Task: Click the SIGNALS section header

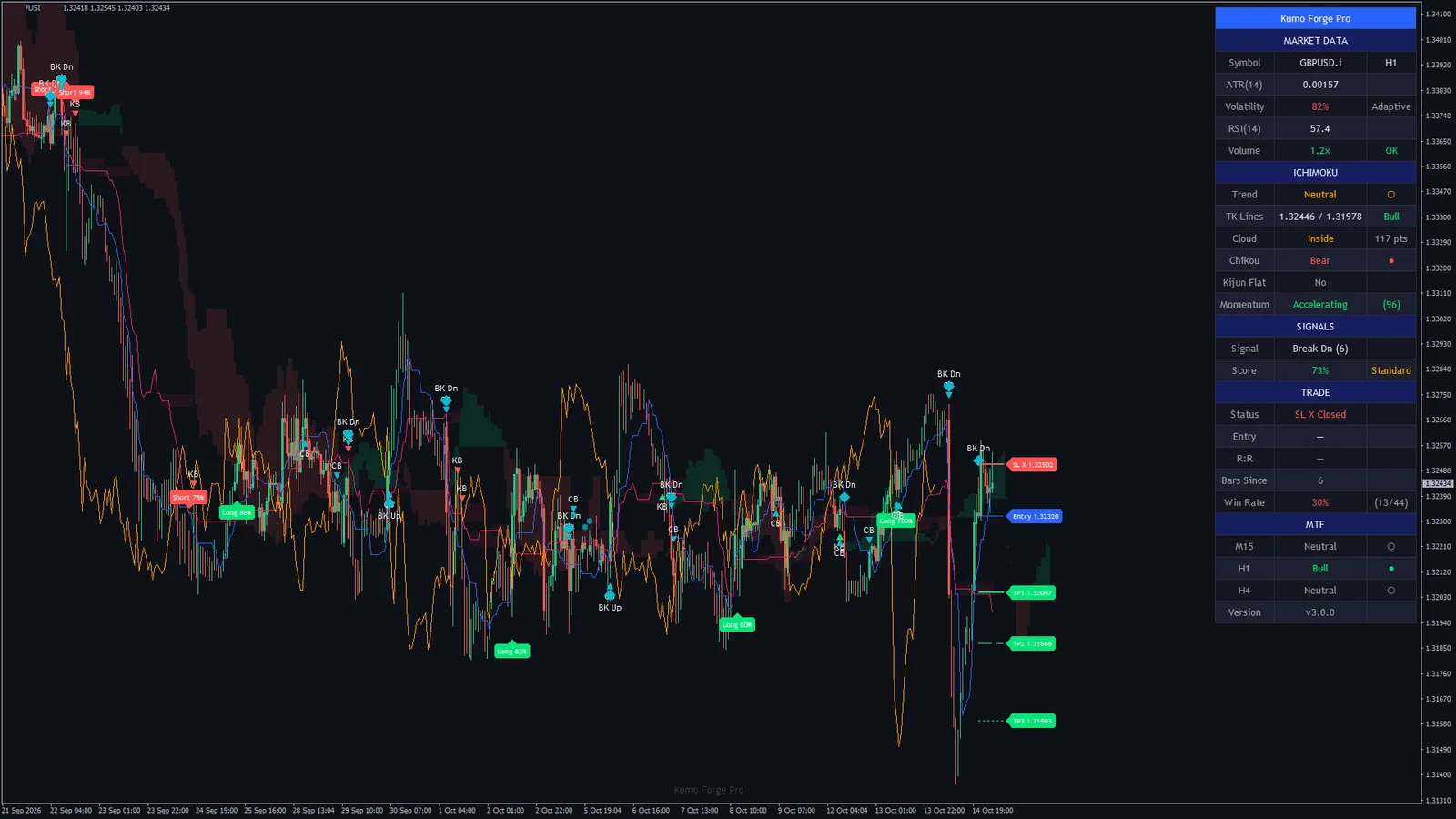Action: pos(1315,327)
